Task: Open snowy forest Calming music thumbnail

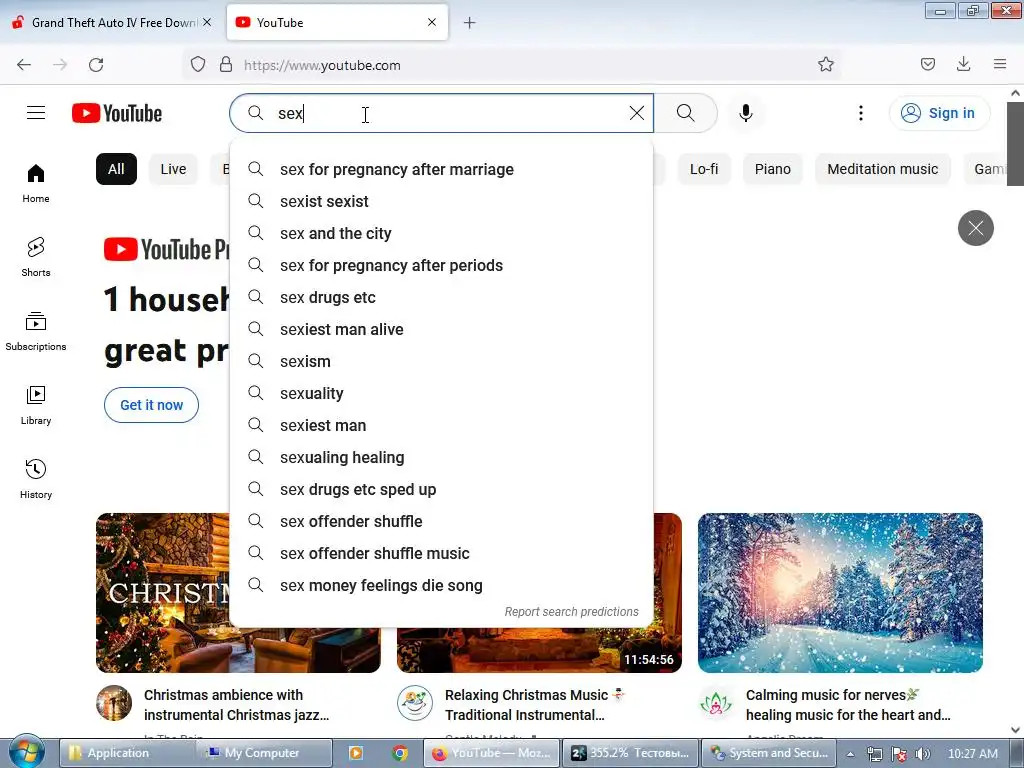Action: pyautogui.click(x=840, y=592)
